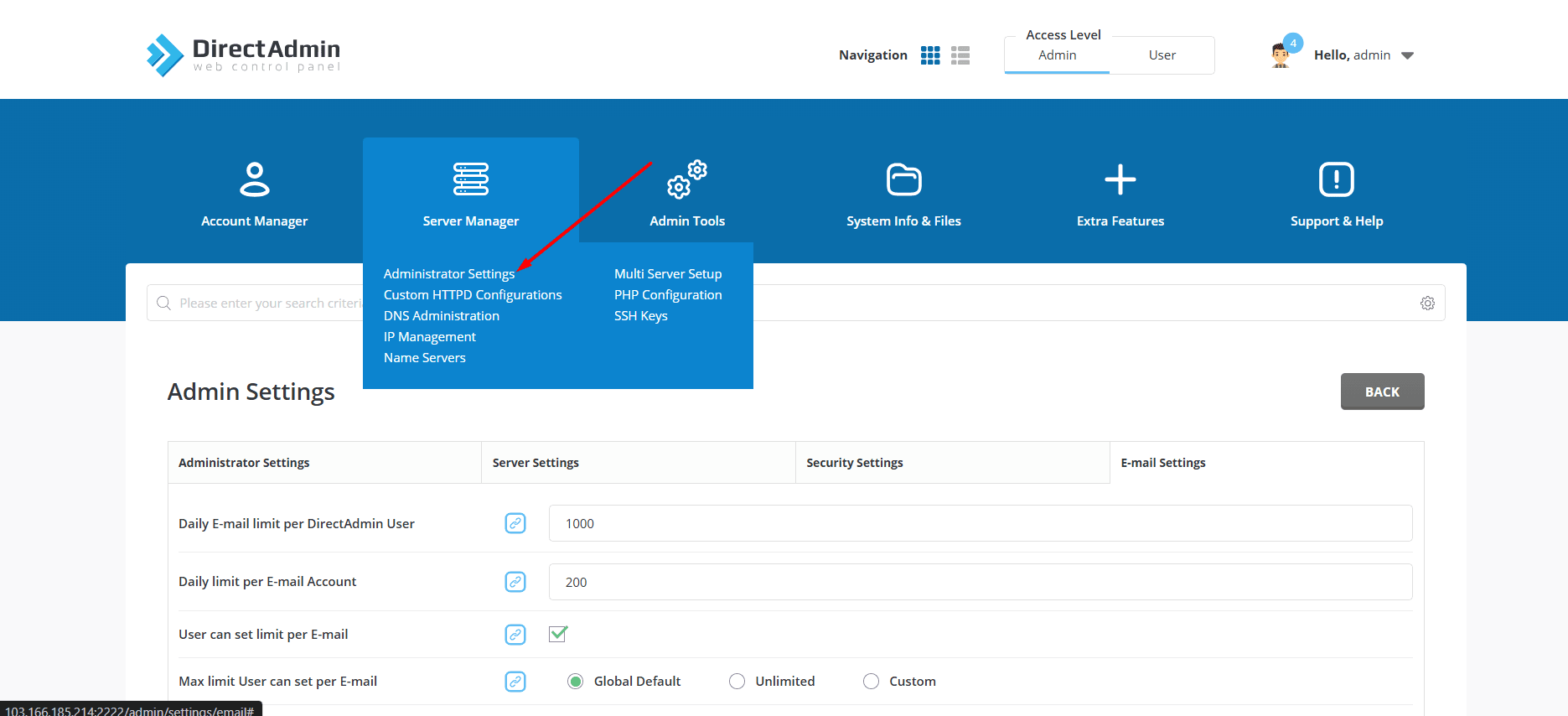Click link icon beside Daily E-mail limit per DirectAdmin User
1568x716 pixels.
click(x=515, y=523)
